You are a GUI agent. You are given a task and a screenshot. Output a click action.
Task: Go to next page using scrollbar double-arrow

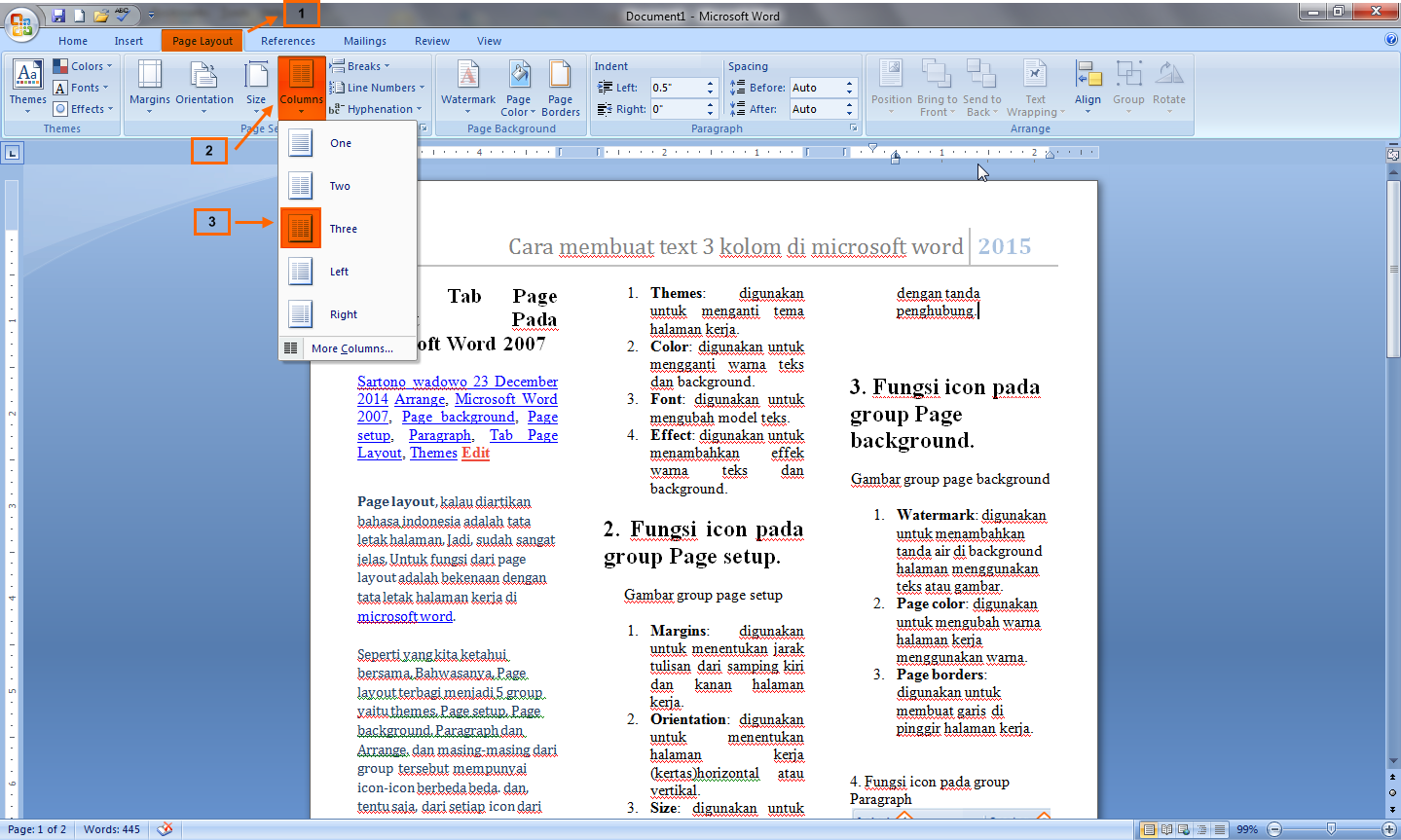click(1392, 808)
